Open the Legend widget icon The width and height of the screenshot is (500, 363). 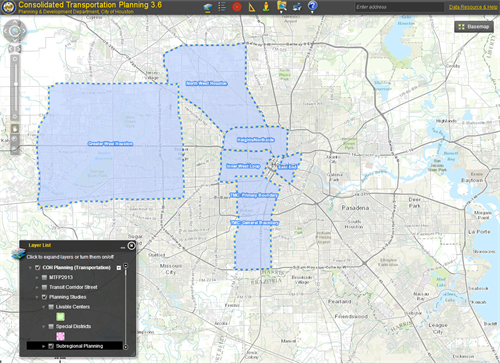222,7
